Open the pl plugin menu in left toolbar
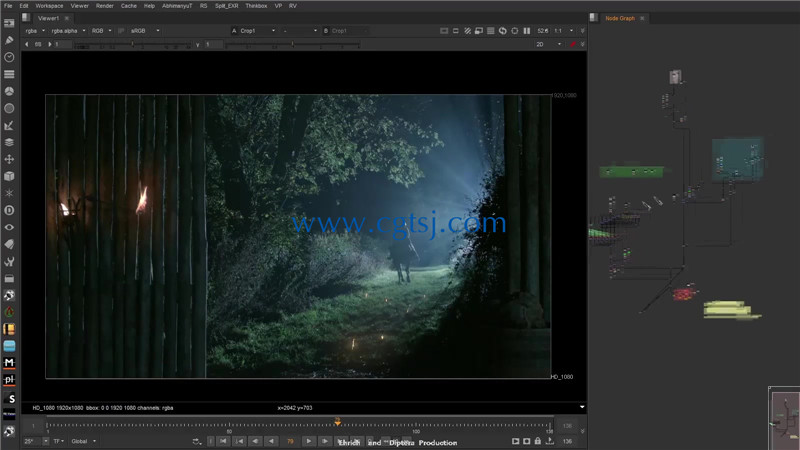This screenshot has width=800, height=450. pyautogui.click(x=9, y=380)
